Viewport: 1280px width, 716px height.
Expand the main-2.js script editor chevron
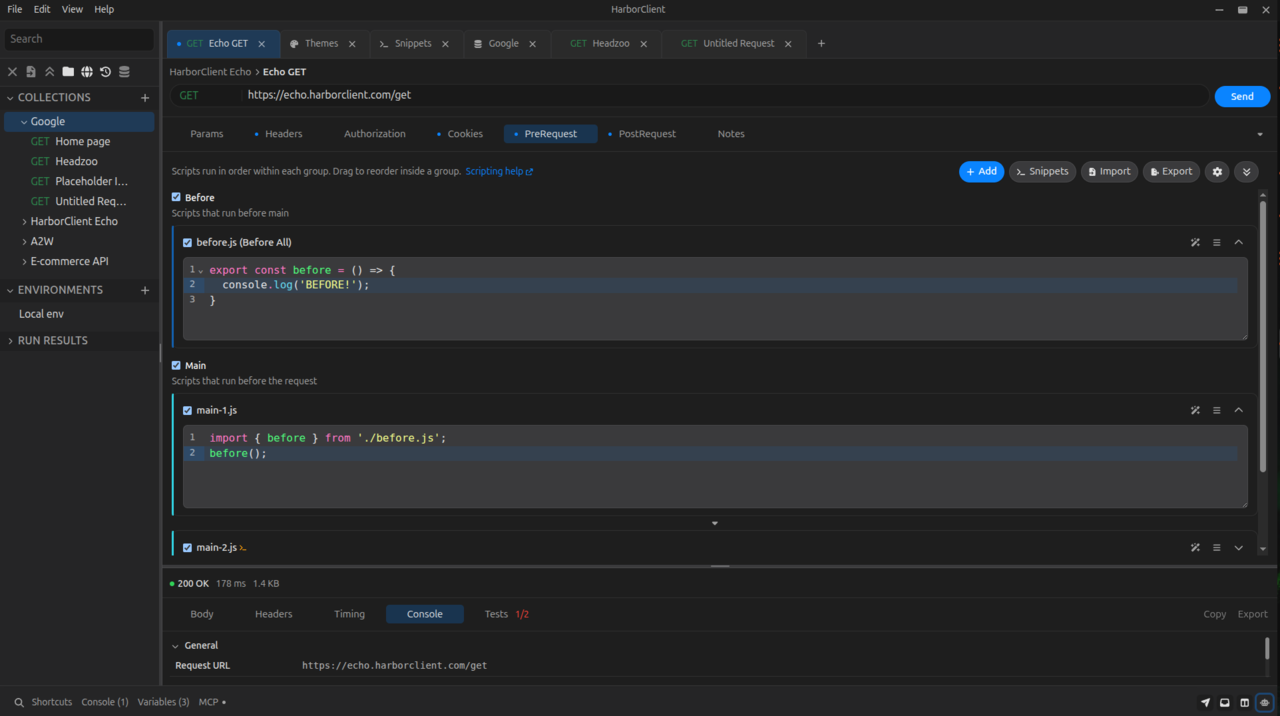pos(1239,548)
